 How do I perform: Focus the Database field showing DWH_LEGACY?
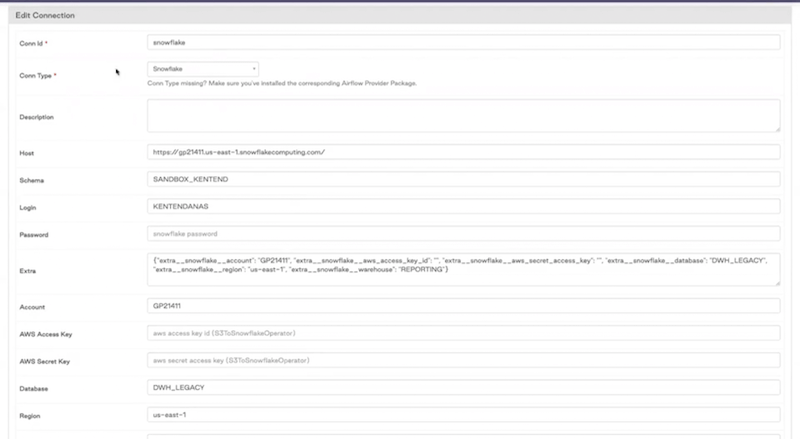tap(463, 387)
